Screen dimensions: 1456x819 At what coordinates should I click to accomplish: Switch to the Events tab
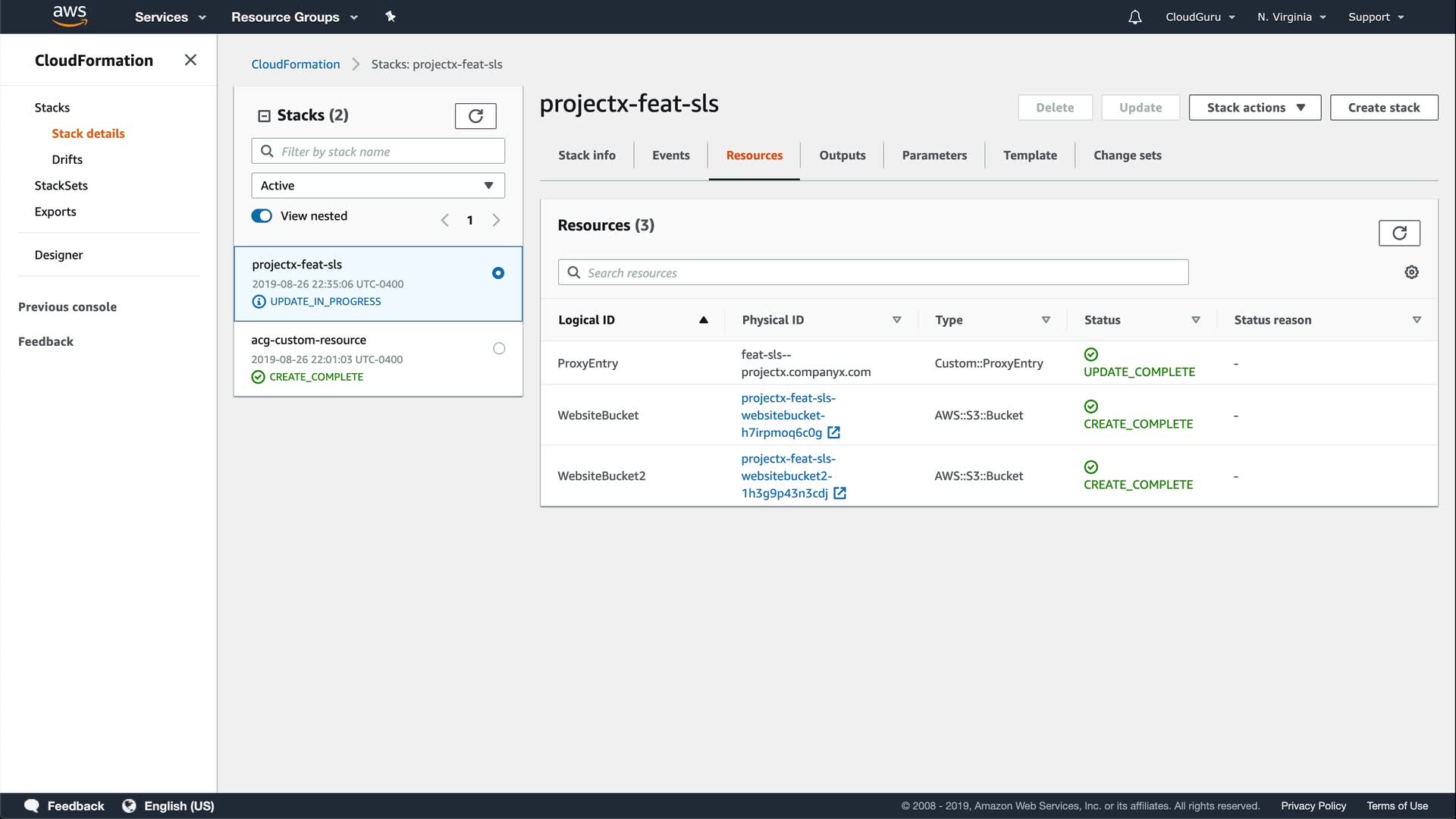(x=670, y=155)
